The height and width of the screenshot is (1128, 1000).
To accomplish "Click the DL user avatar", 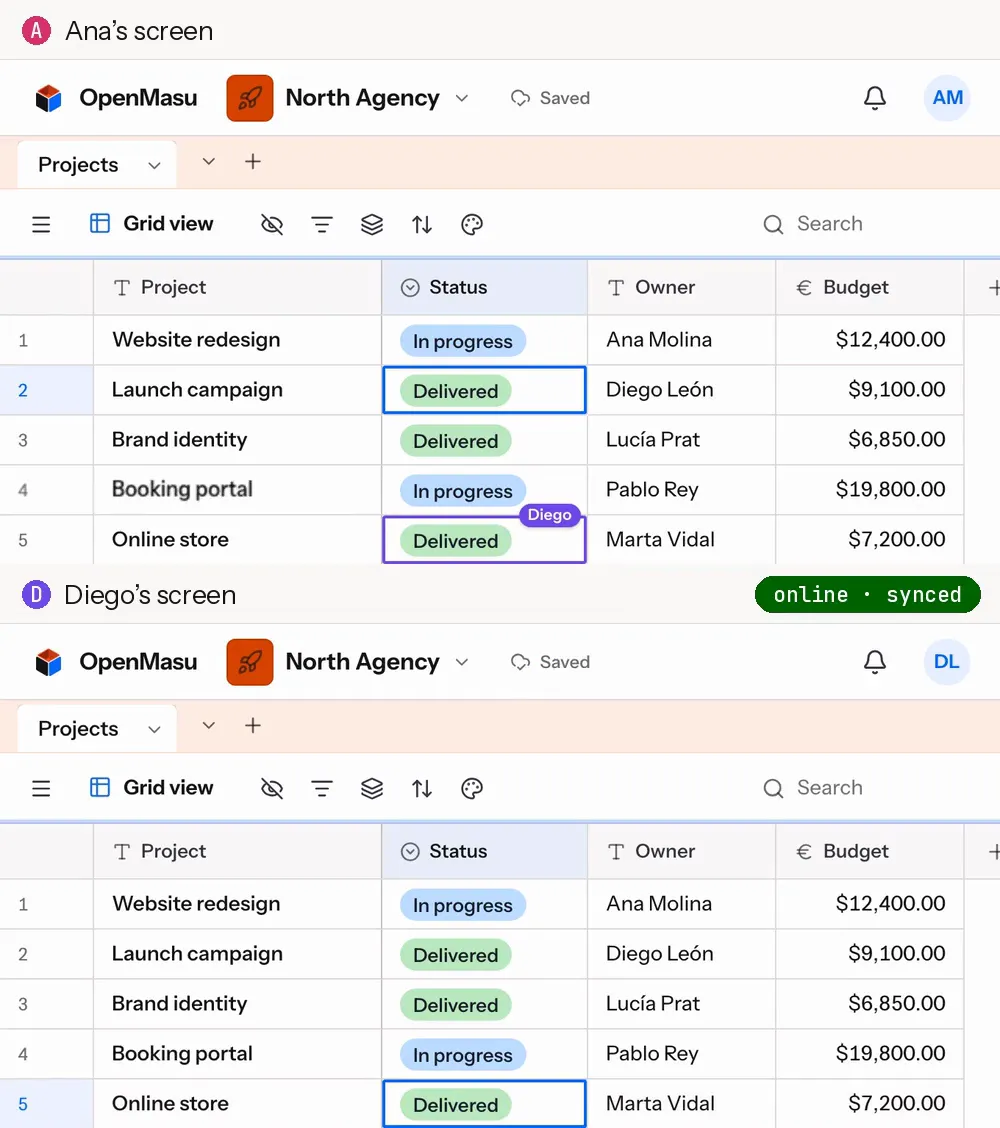I will pos(947,662).
